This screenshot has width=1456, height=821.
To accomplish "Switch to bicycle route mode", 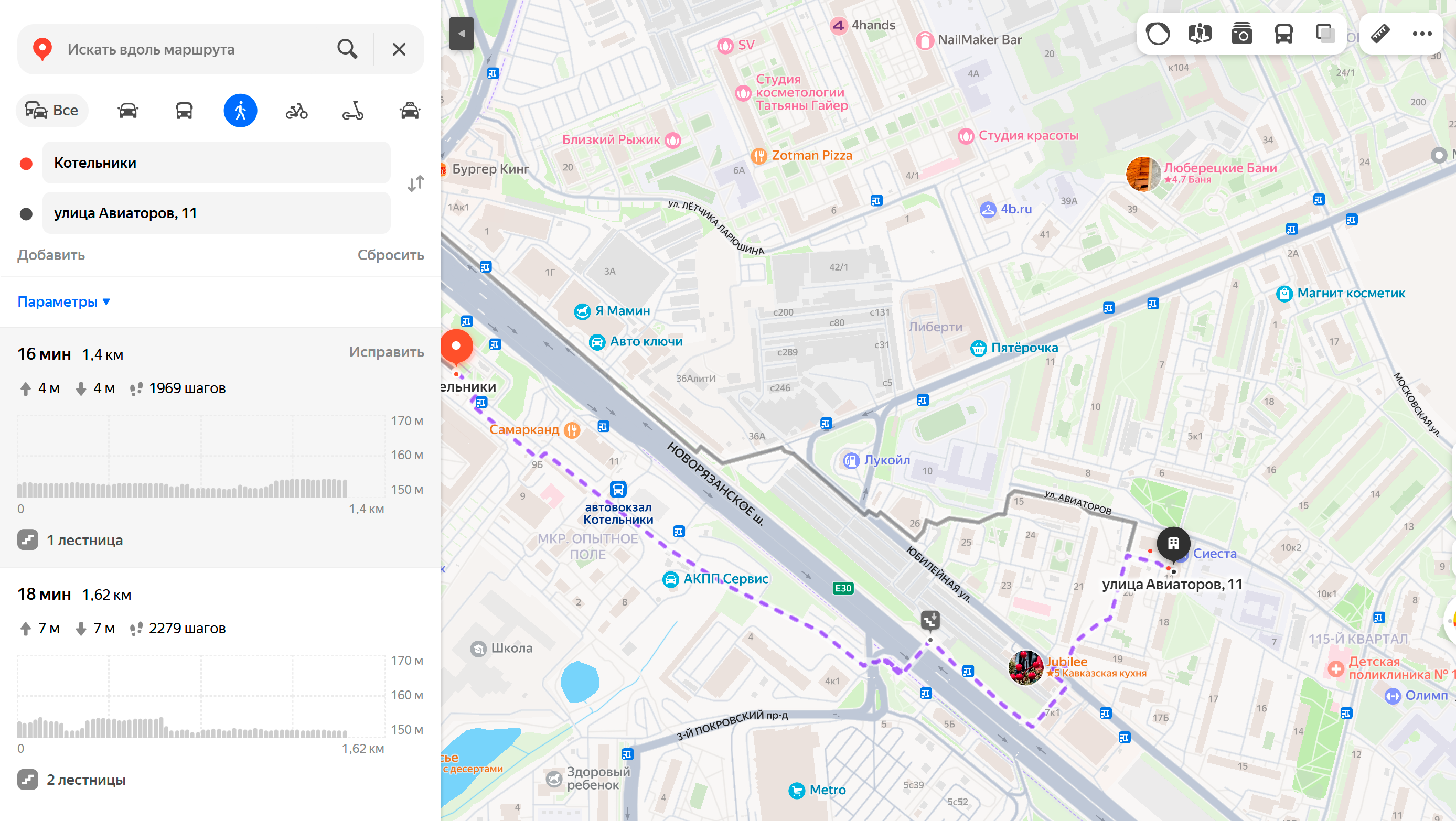I will [x=297, y=110].
